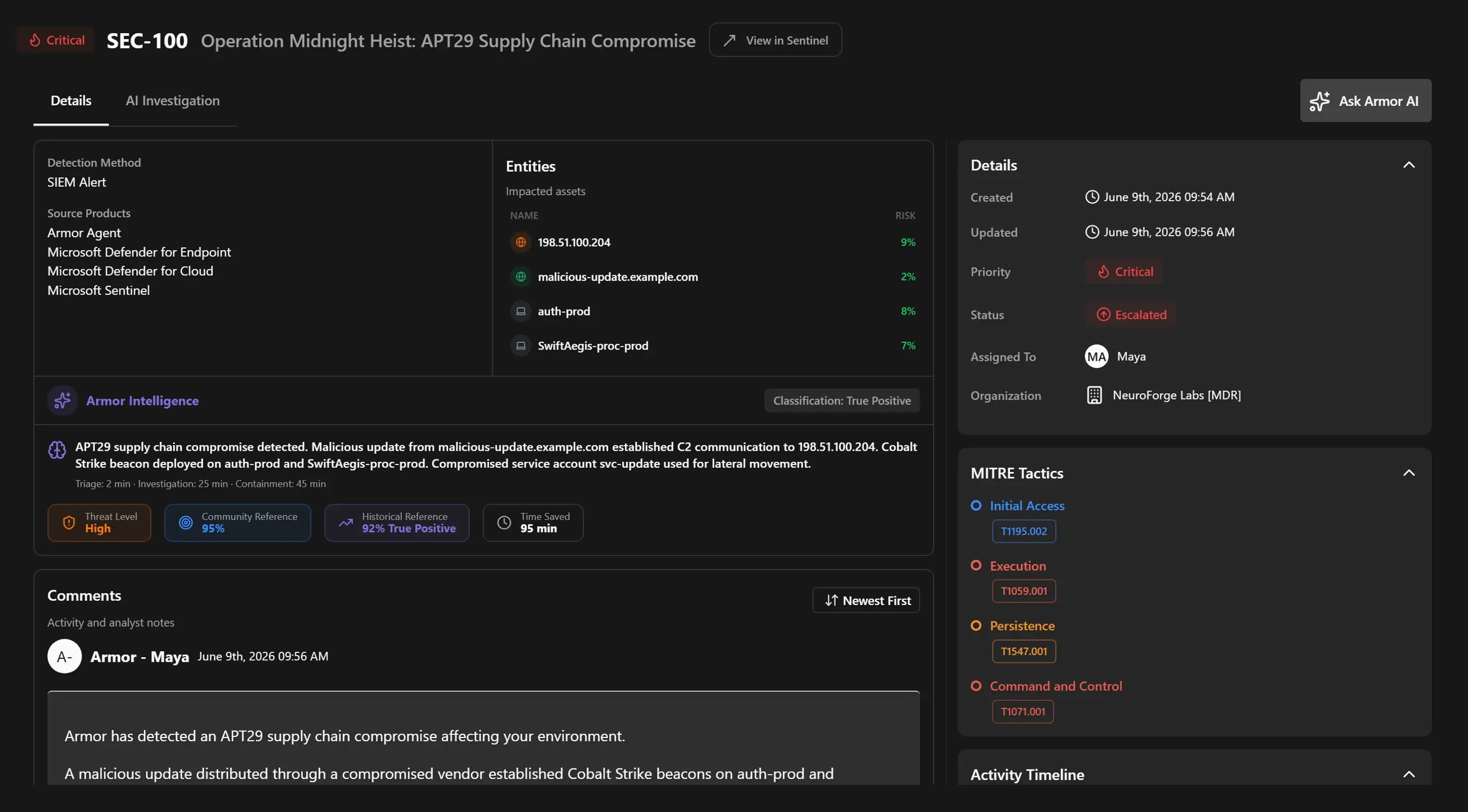Click the Critical priority badge in Details

(1124, 272)
